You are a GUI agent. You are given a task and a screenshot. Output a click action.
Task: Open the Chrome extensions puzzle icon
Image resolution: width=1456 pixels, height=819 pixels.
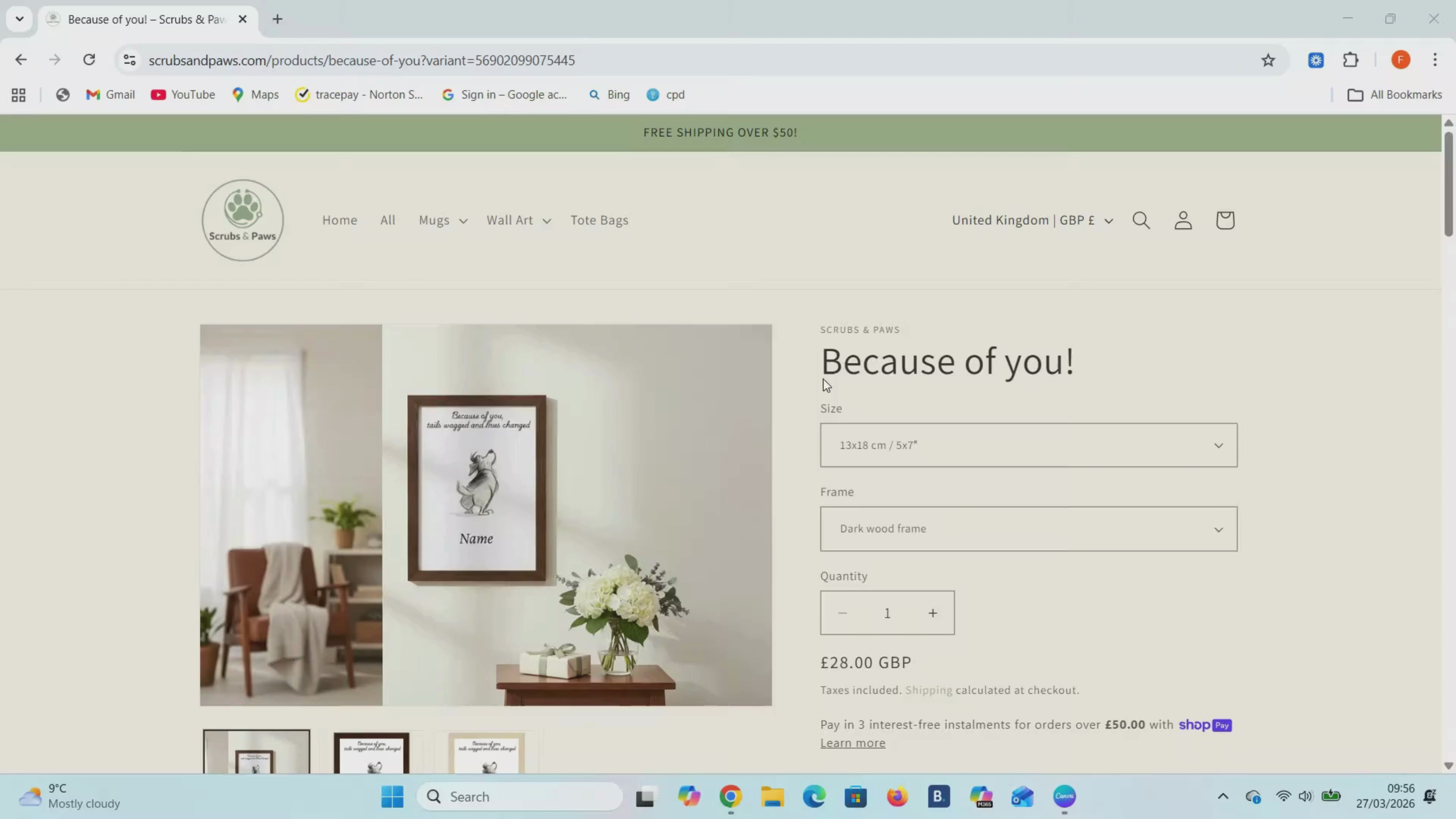(1351, 60)
